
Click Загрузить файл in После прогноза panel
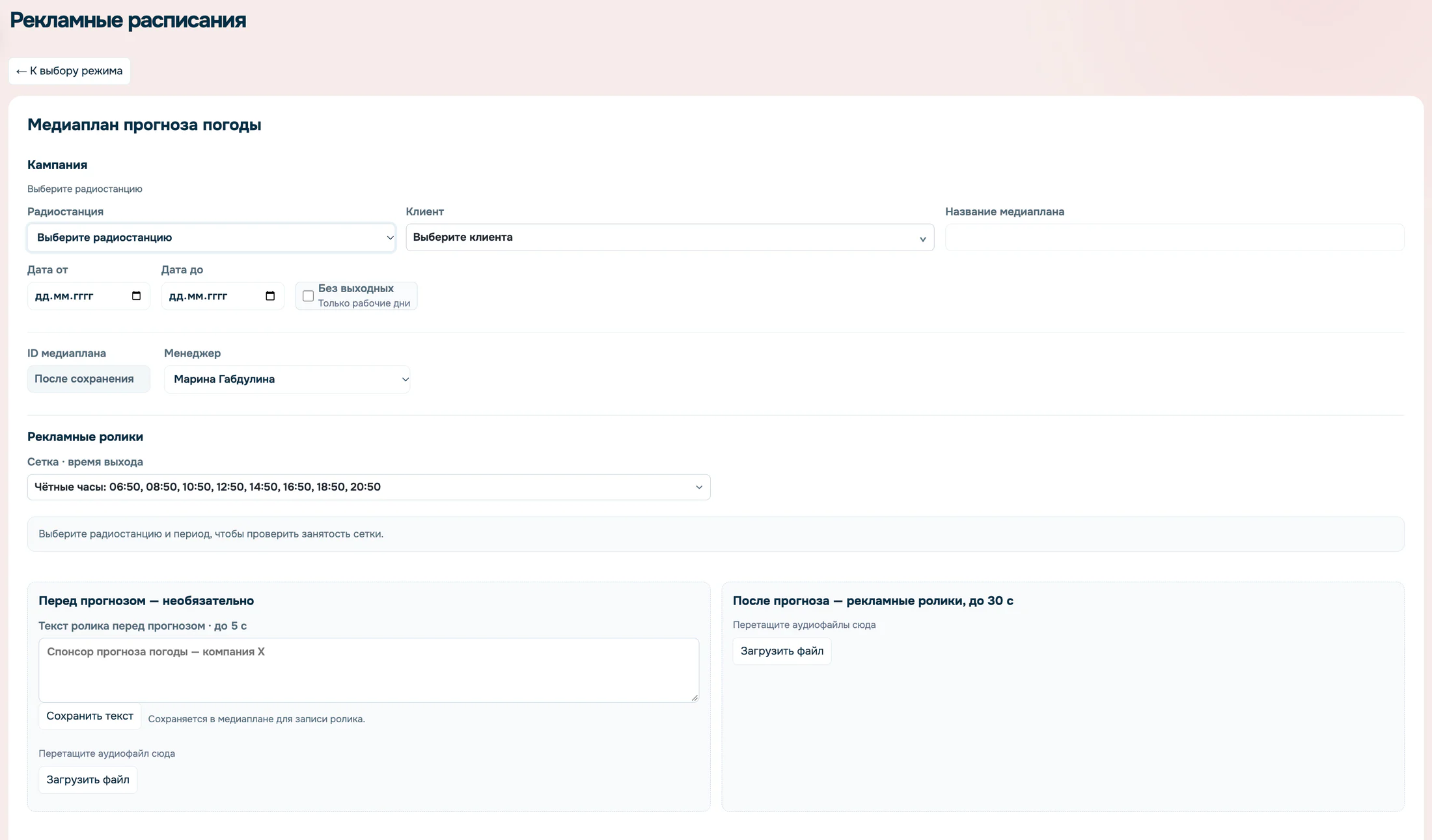click(x=782, y=651)
